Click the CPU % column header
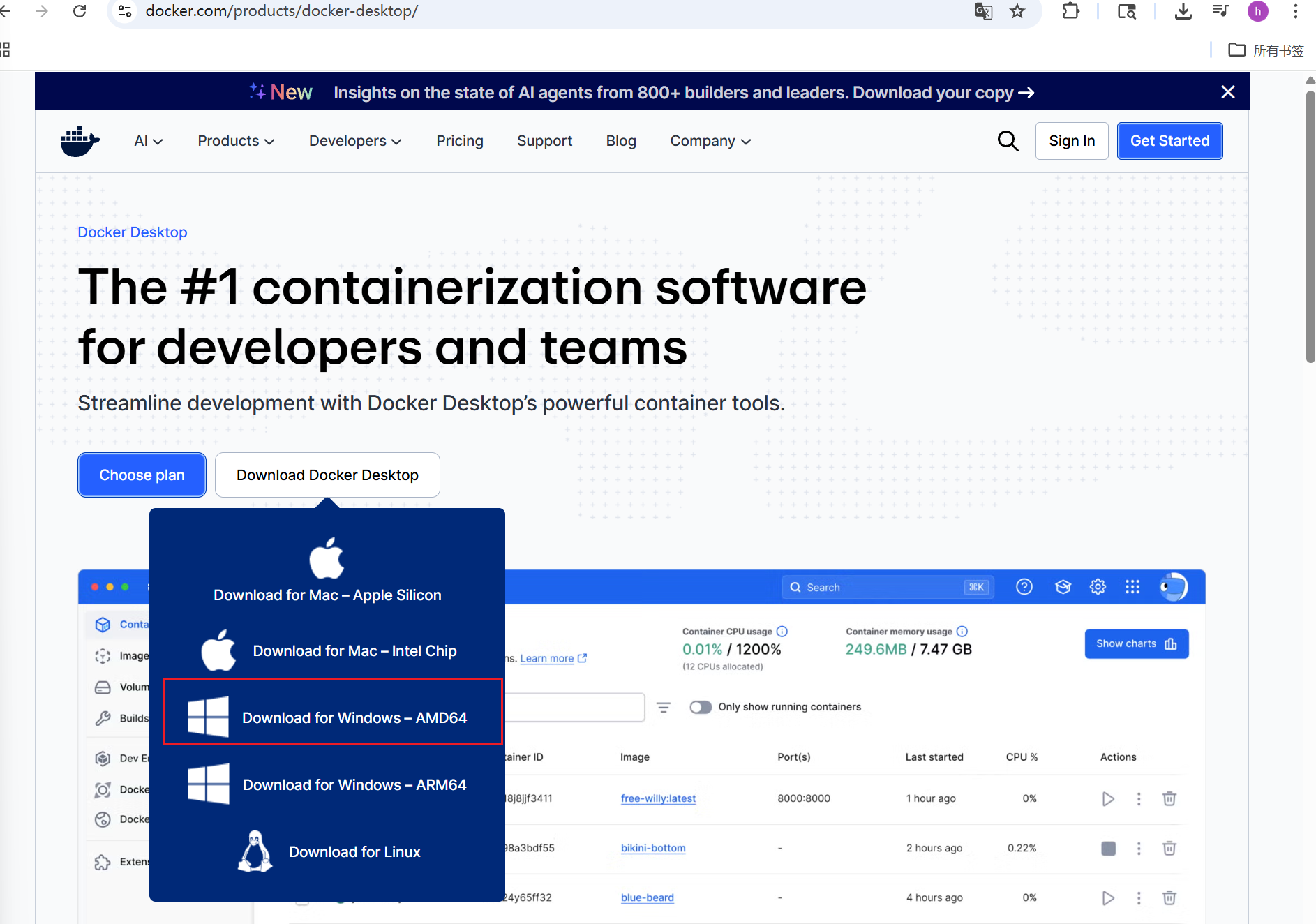Screen dimensions: 1316x924 pos(1022,757)
